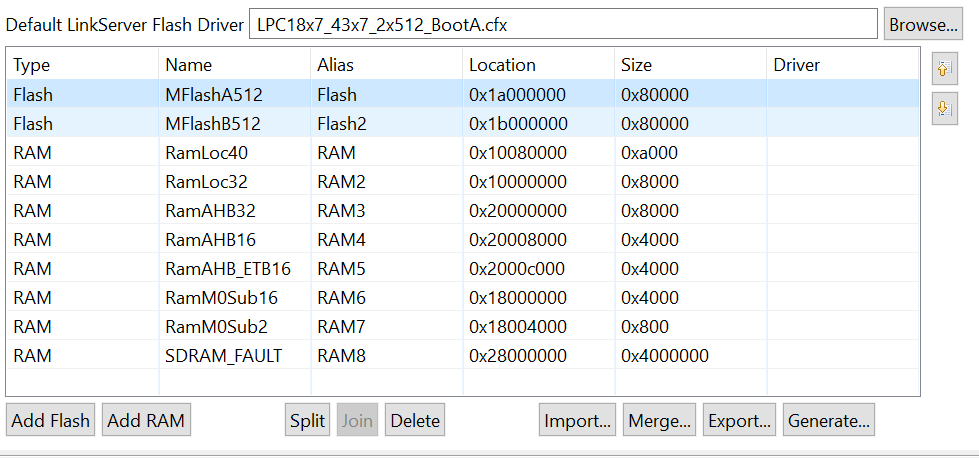This screenshot has width=979, height=458.
Task: Delete the selected memory region
Action: point(415,421)
